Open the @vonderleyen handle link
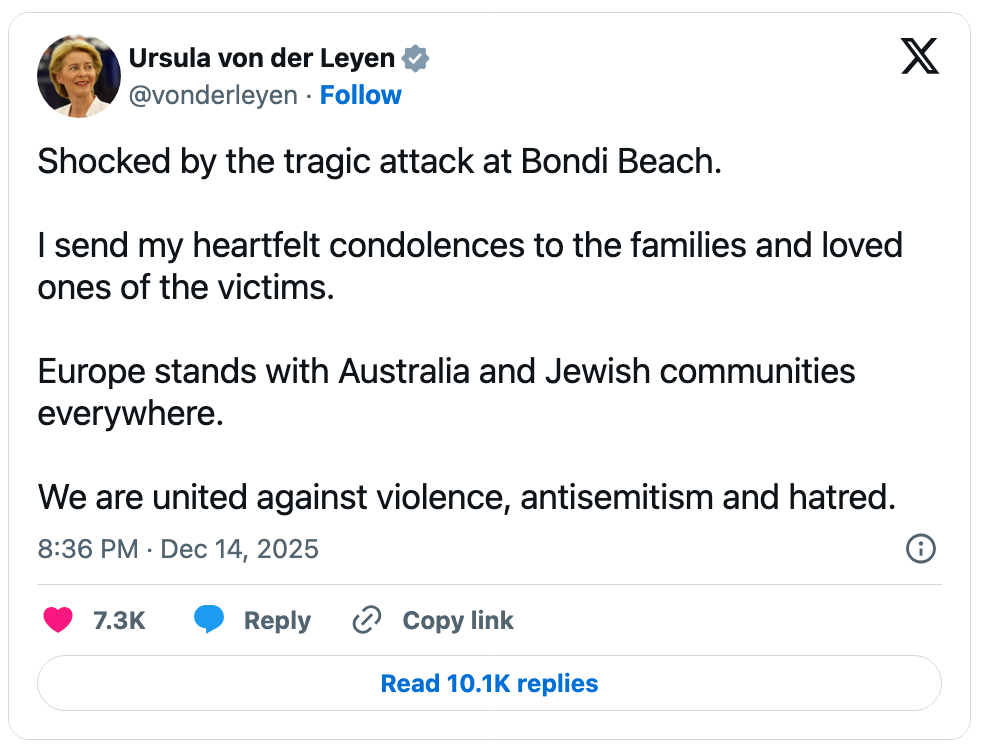This screenshot has width=987, height=751. 213,95
